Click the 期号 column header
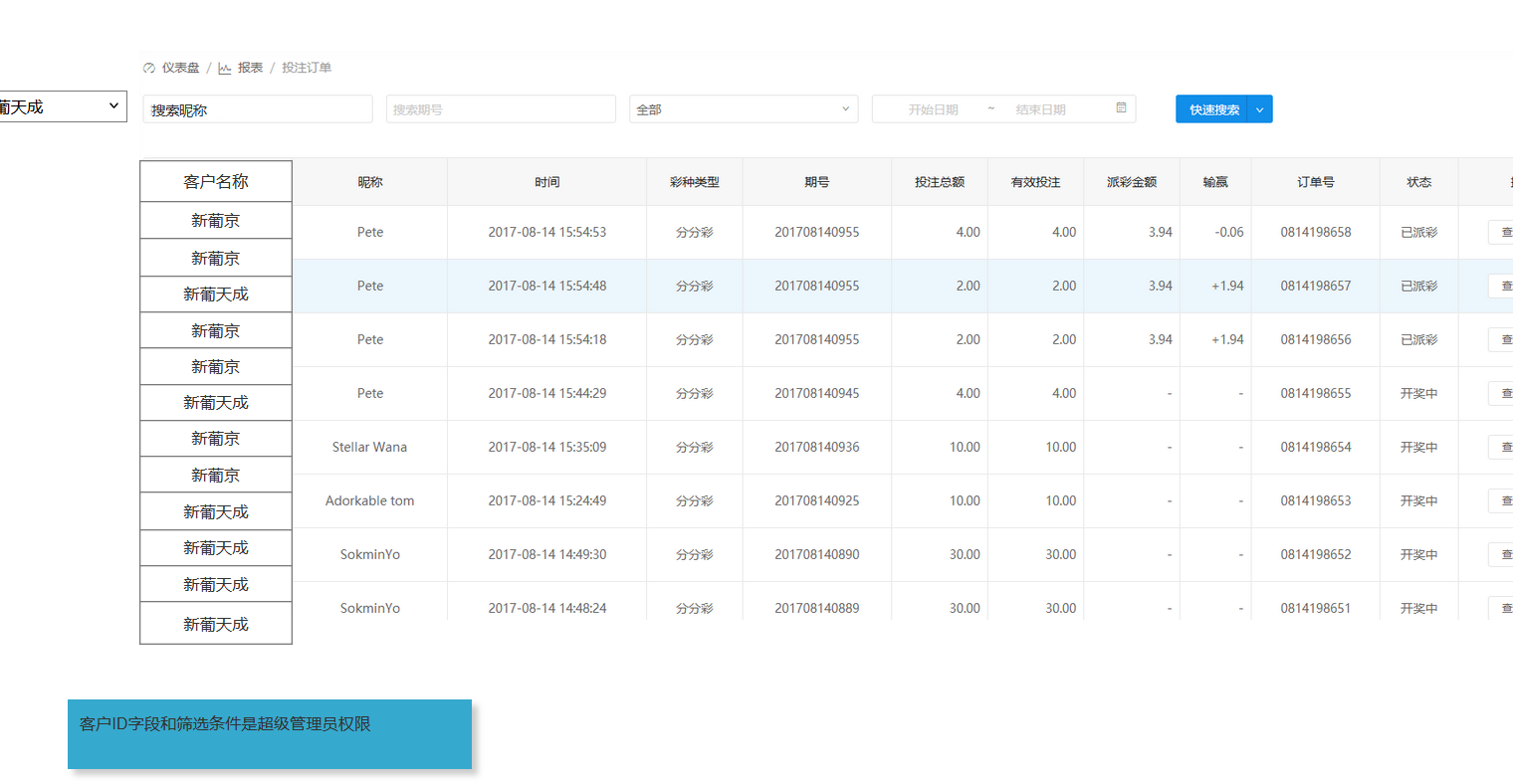1513x784 pixels. [x=817, y=182]
